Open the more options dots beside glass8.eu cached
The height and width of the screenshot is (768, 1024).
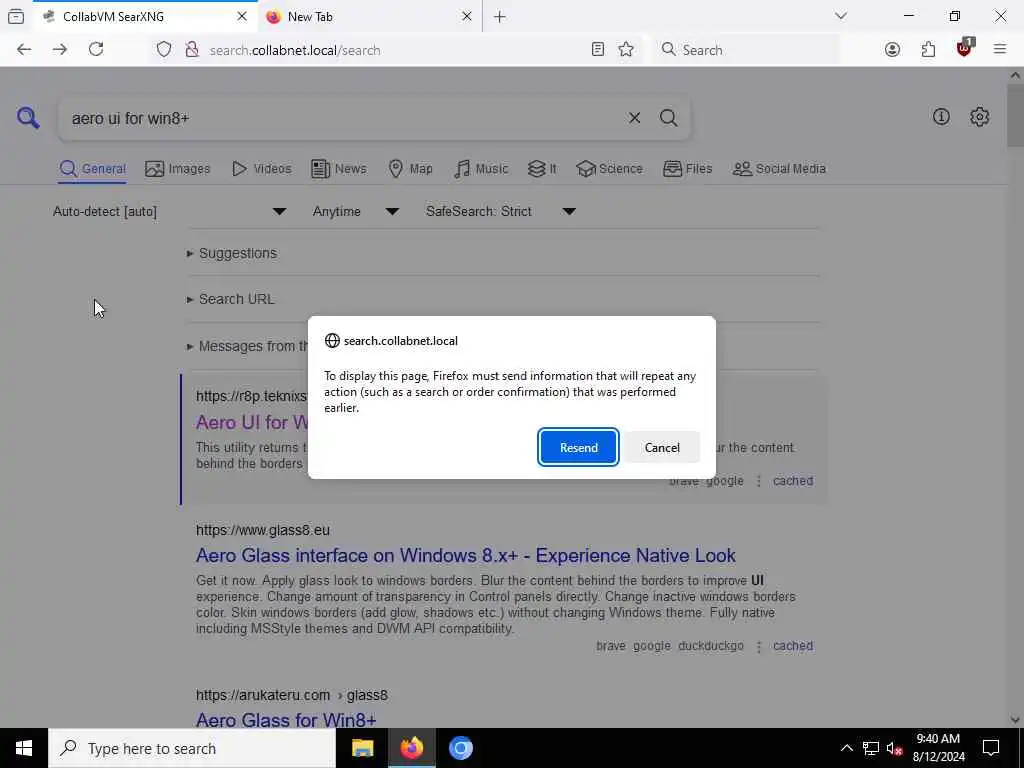click(x=758, y=646)
